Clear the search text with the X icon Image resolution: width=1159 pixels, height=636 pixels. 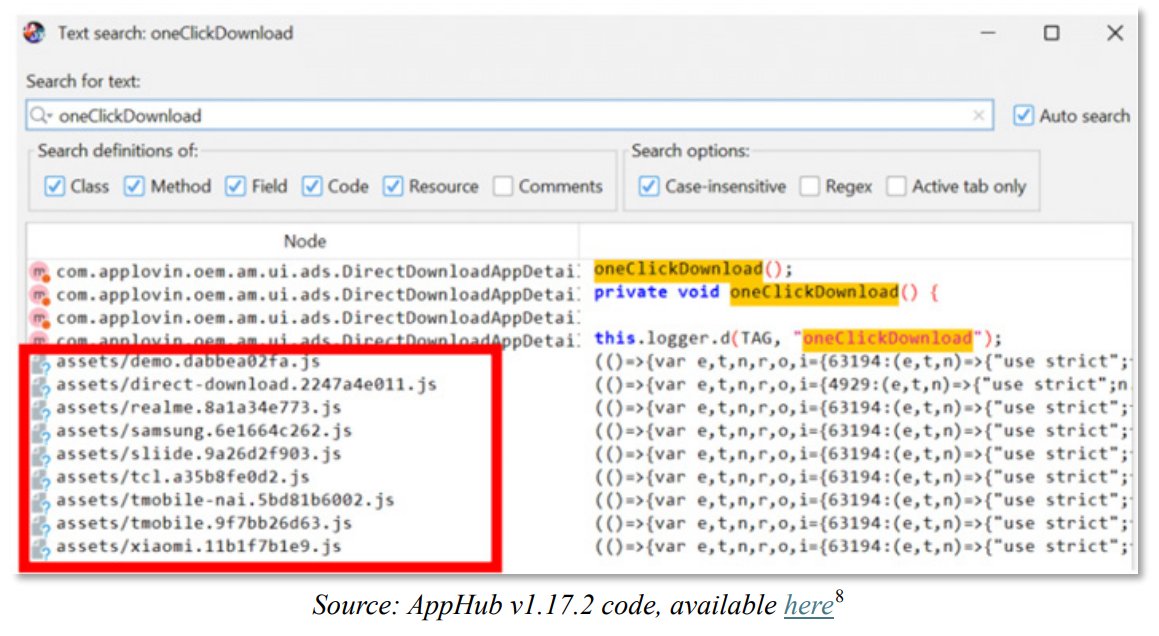click(x=978, y=115)
